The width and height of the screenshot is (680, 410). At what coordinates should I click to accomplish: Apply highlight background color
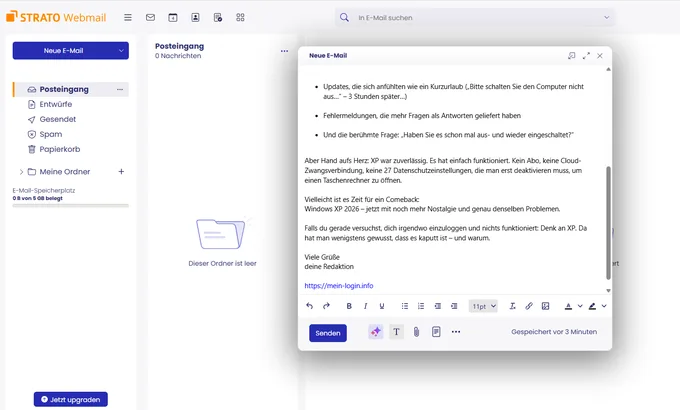[x=592, y=306]
